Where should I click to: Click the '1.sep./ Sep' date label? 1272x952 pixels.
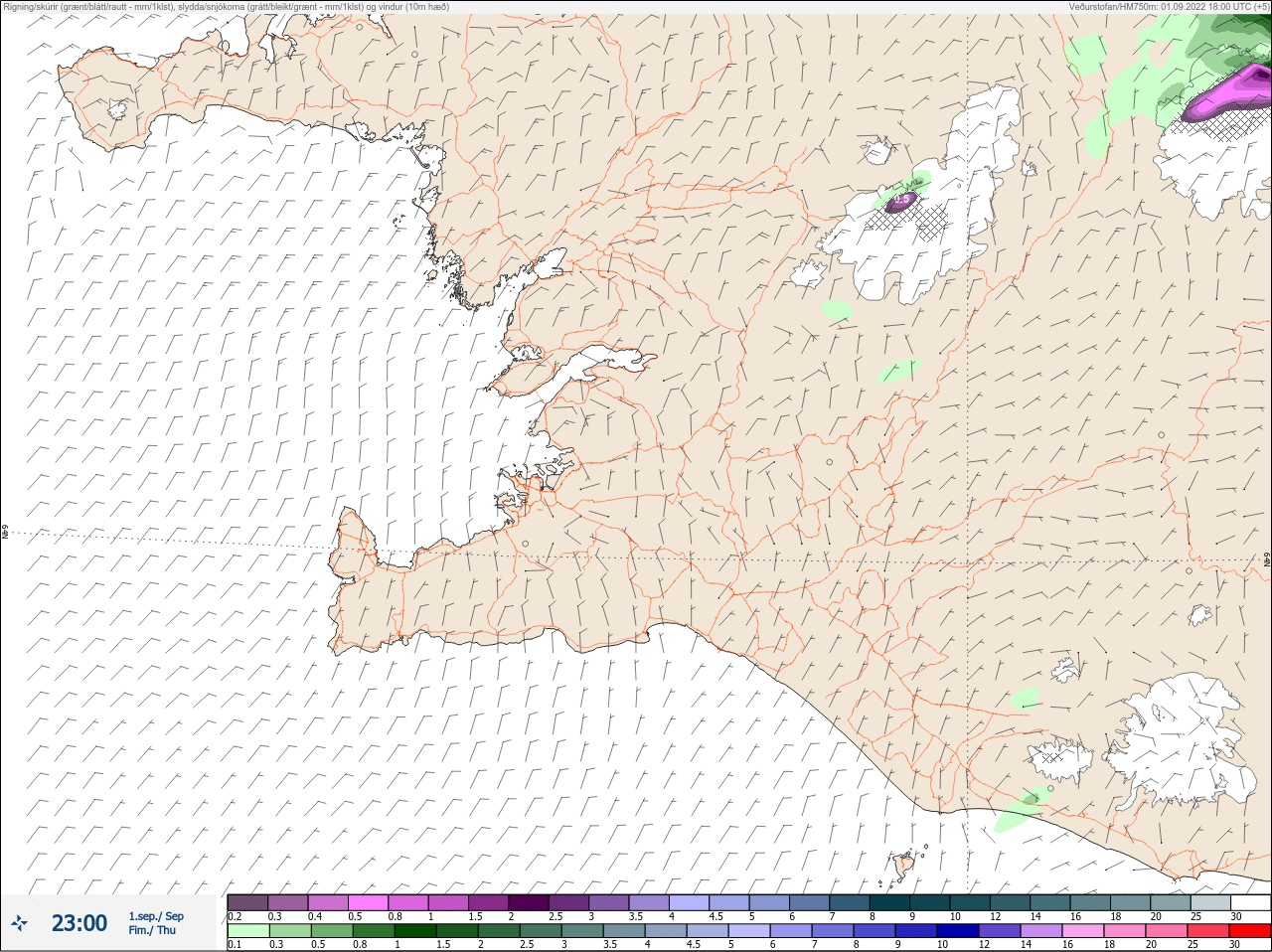coord(156,916)
